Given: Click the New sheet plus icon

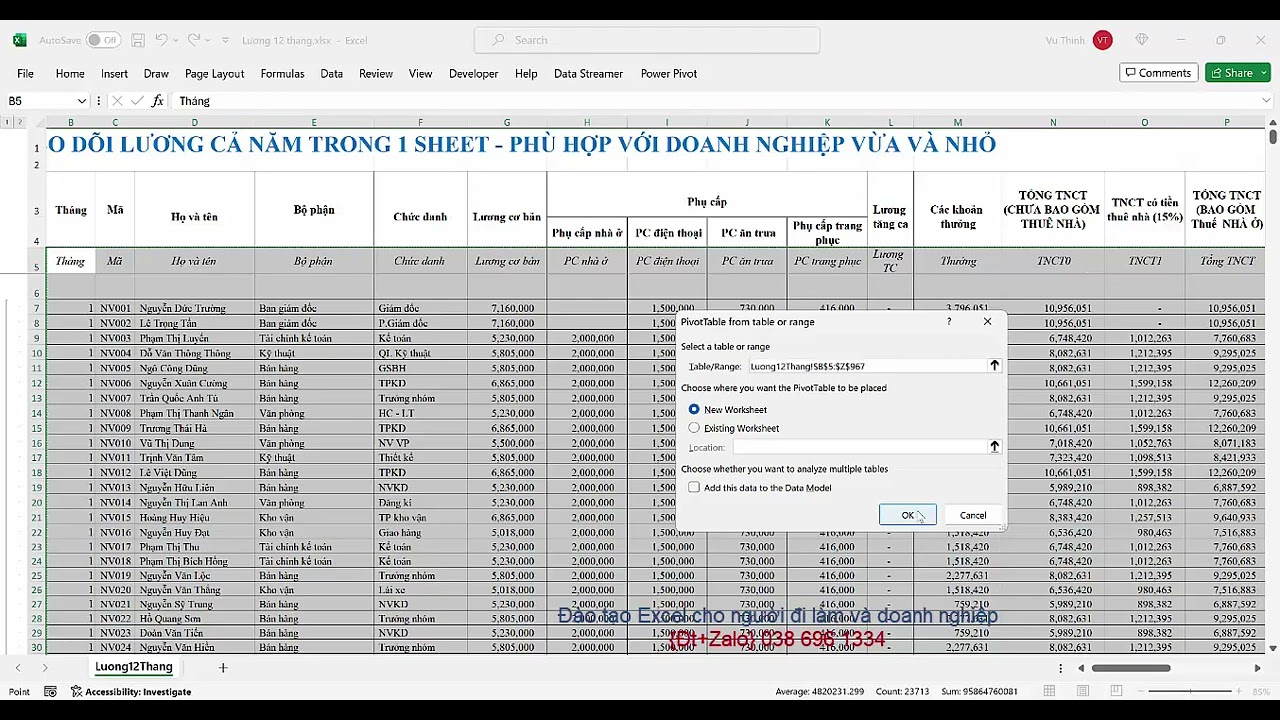Looking at the screenshot, I should pos(223,667).
